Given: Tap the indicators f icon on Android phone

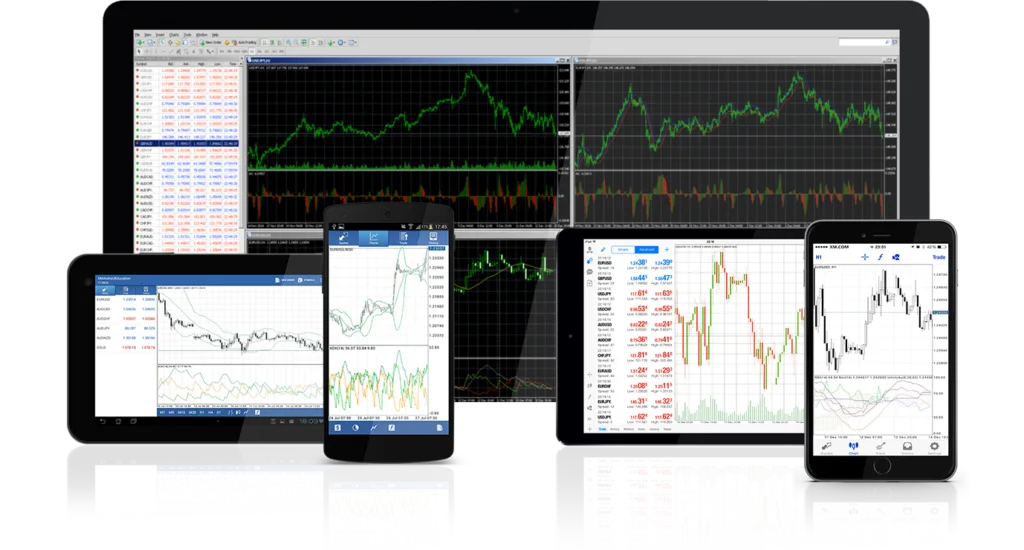Looking at the screenshot, I should coord(391,428).
